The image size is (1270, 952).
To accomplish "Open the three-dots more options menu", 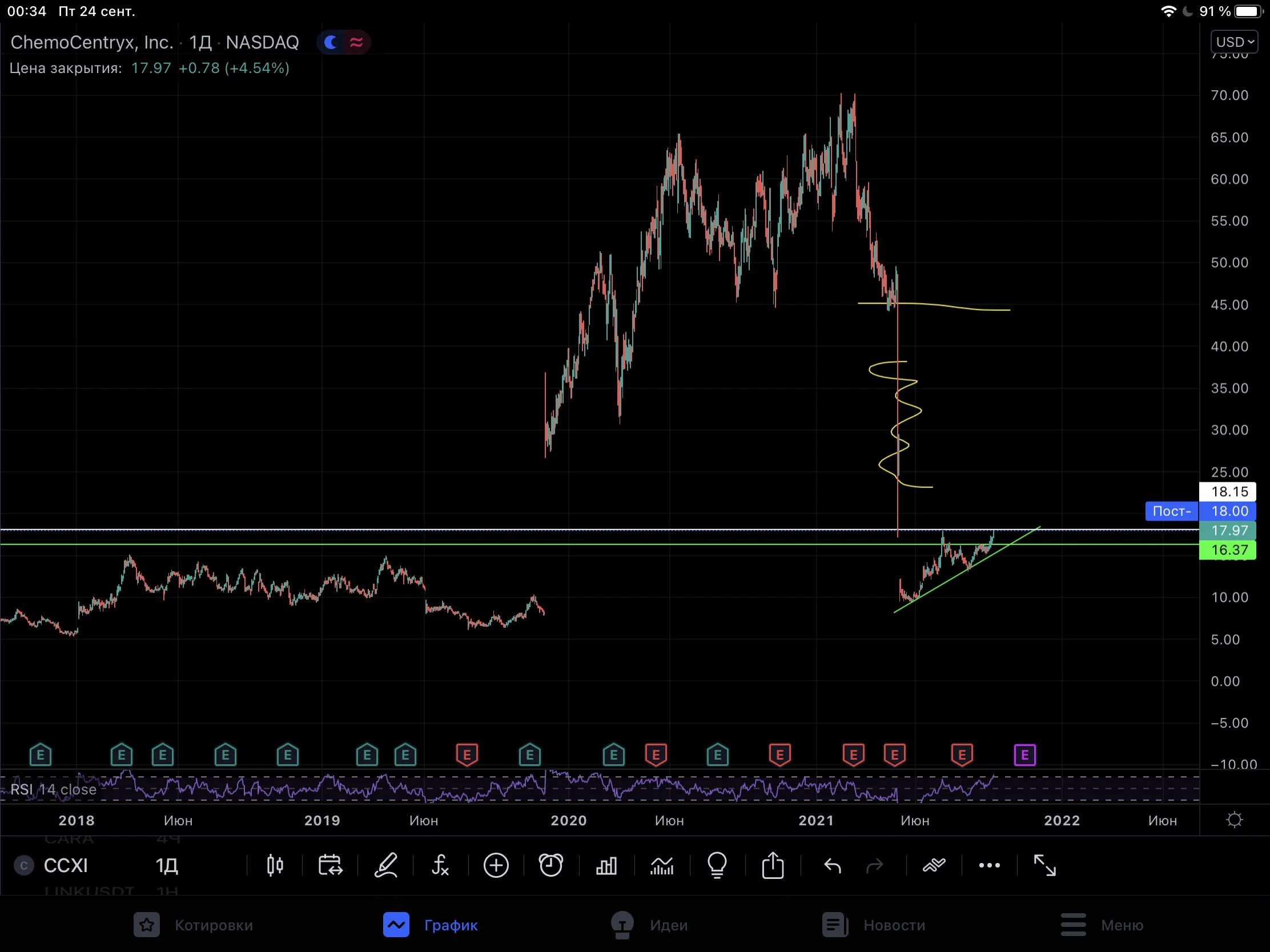I will (989, 865).
